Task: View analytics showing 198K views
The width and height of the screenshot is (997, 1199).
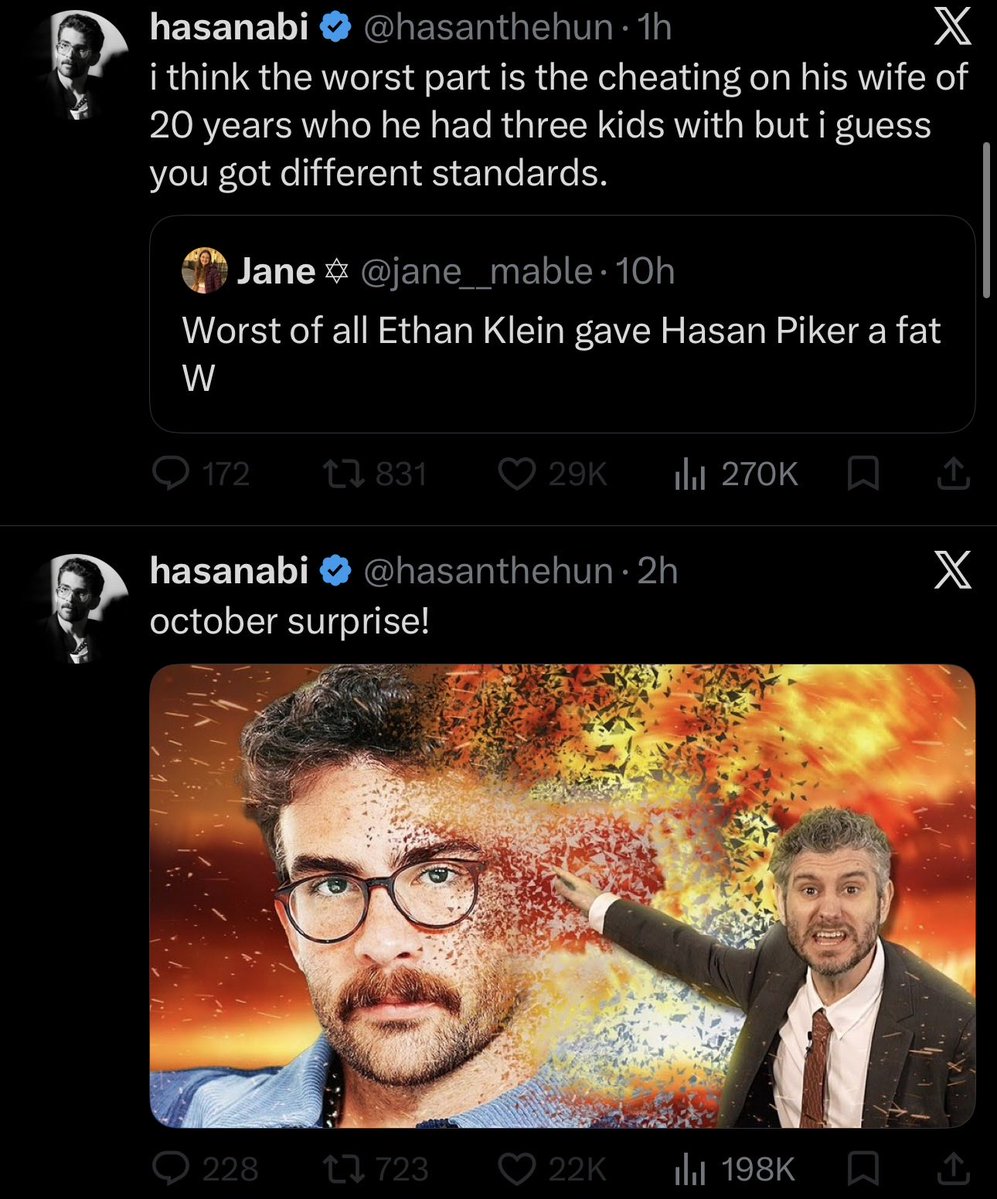Action: (734, 1168)
